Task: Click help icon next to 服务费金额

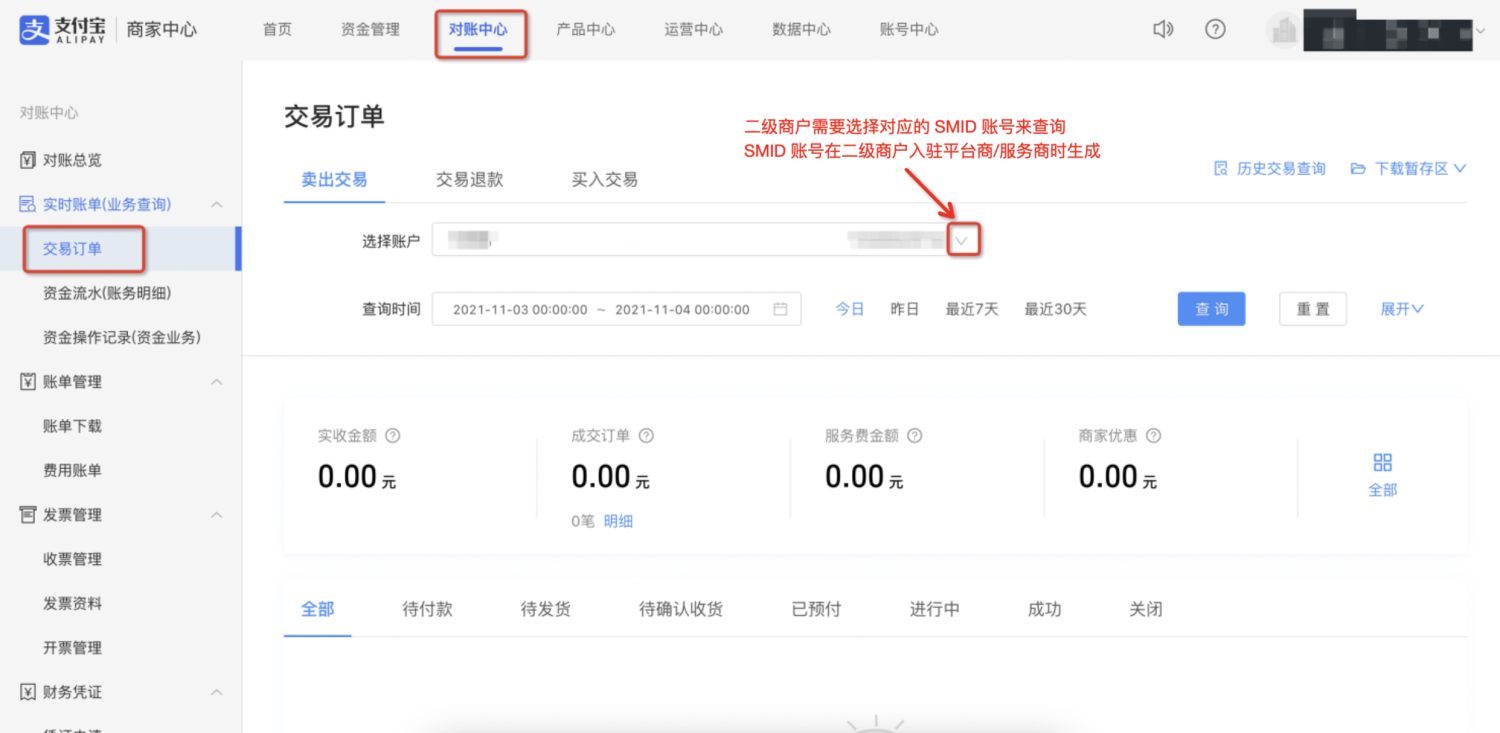Action: click(x=914, y=436)
